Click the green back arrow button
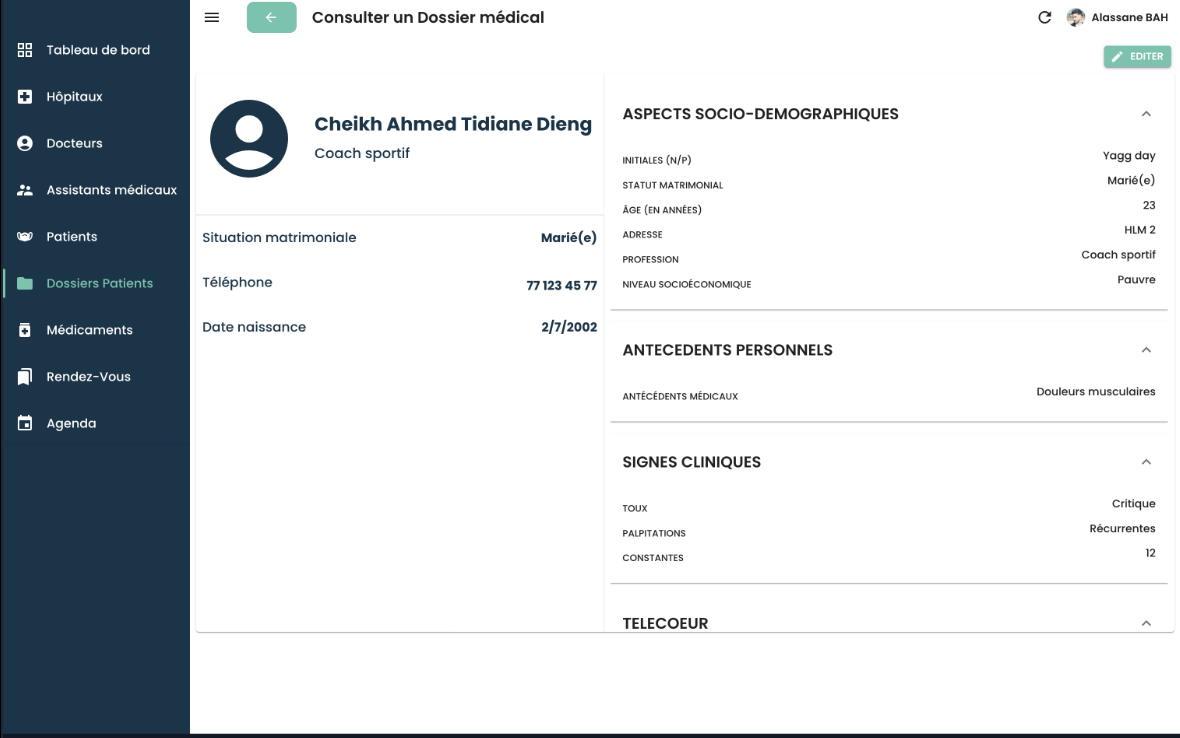Image resolution: width=1180 pixels, height=738 pixels. click(x=271, y=18)
